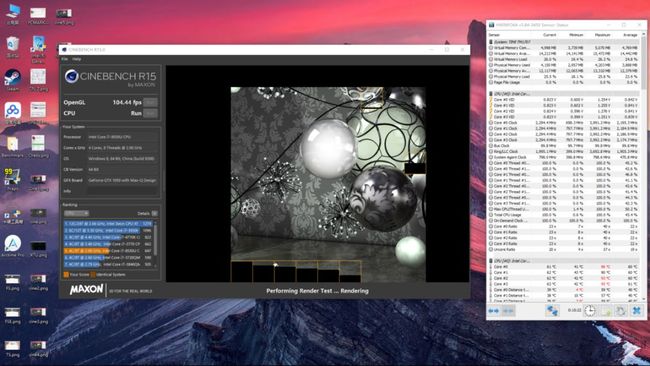Click the HWiNFO clock reset icon

589,310
